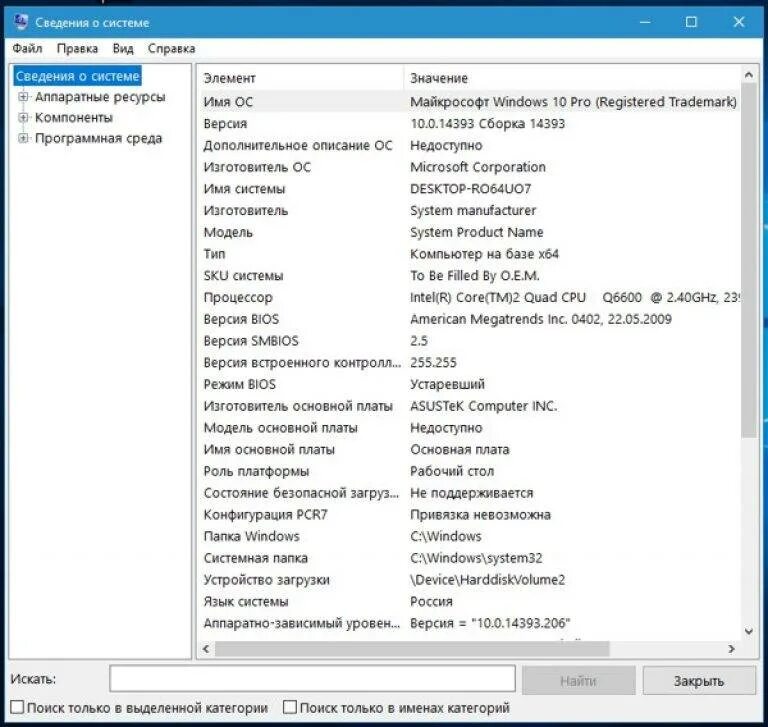Screen dimensions: 768x727
Task: Select the Дополнительное описание ОС row
Action: point(470,145)
